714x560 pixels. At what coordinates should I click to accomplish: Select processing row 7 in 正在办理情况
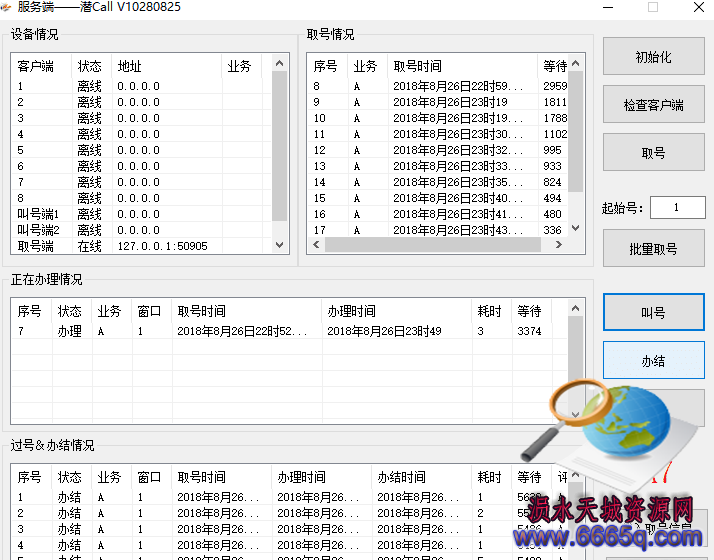(289, 331)
